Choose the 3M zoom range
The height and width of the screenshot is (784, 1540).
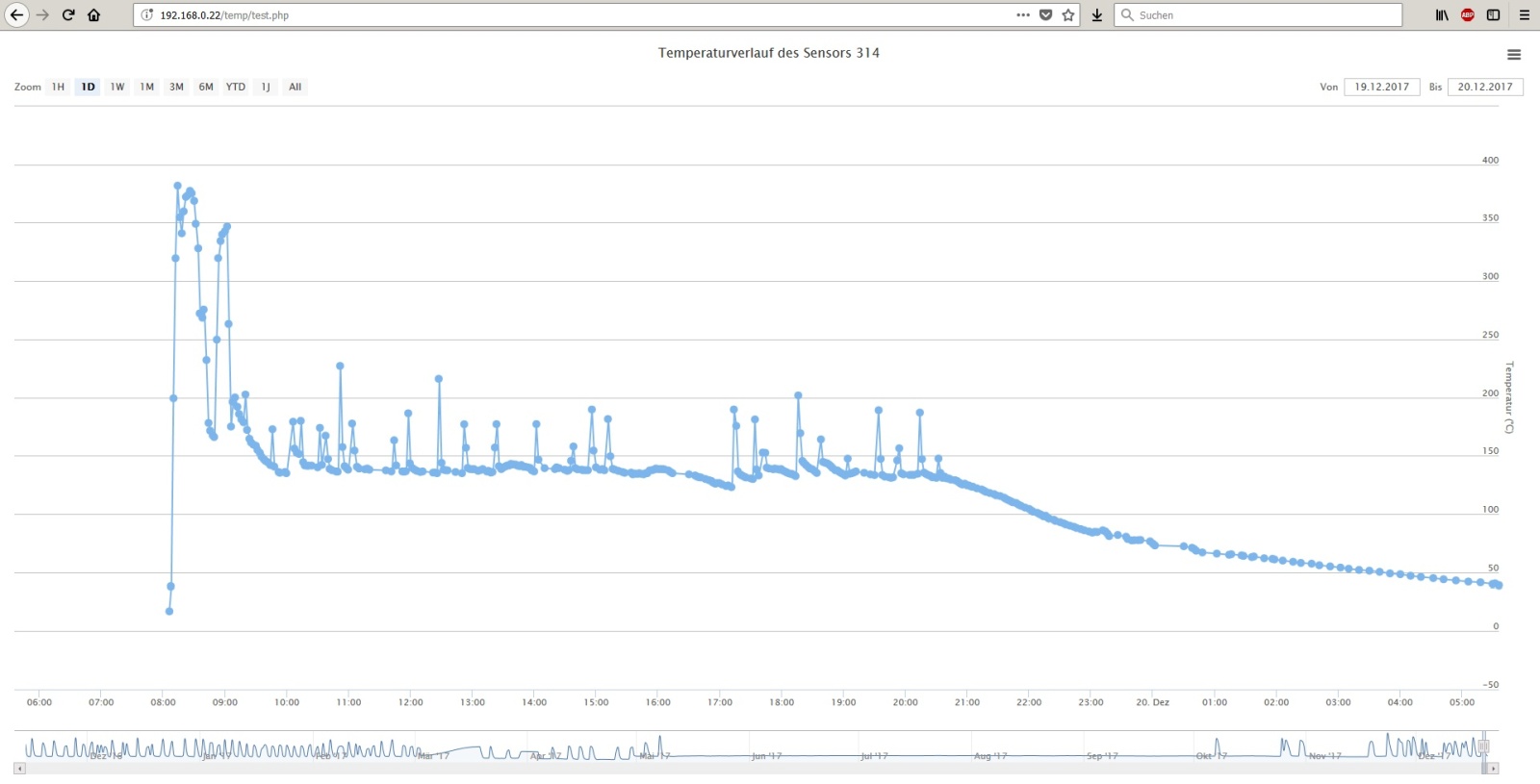[176, 87]
